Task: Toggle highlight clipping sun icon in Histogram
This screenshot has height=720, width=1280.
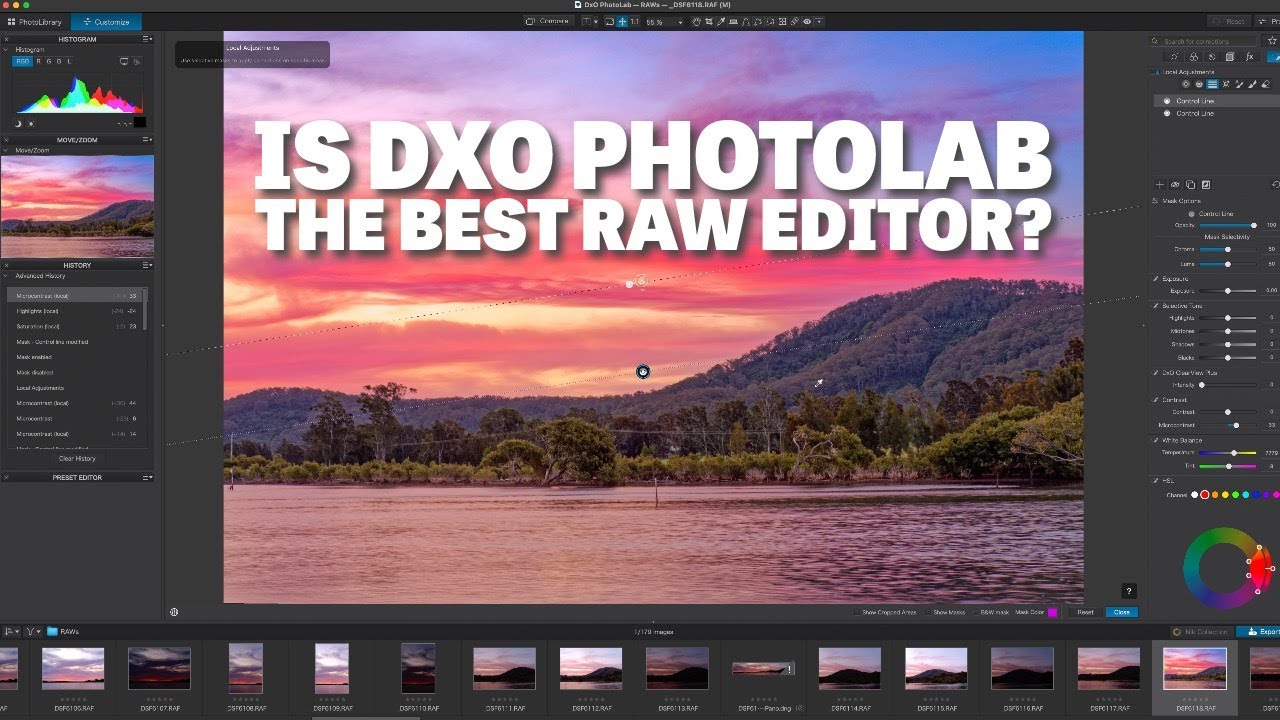Action: [31, 124]
